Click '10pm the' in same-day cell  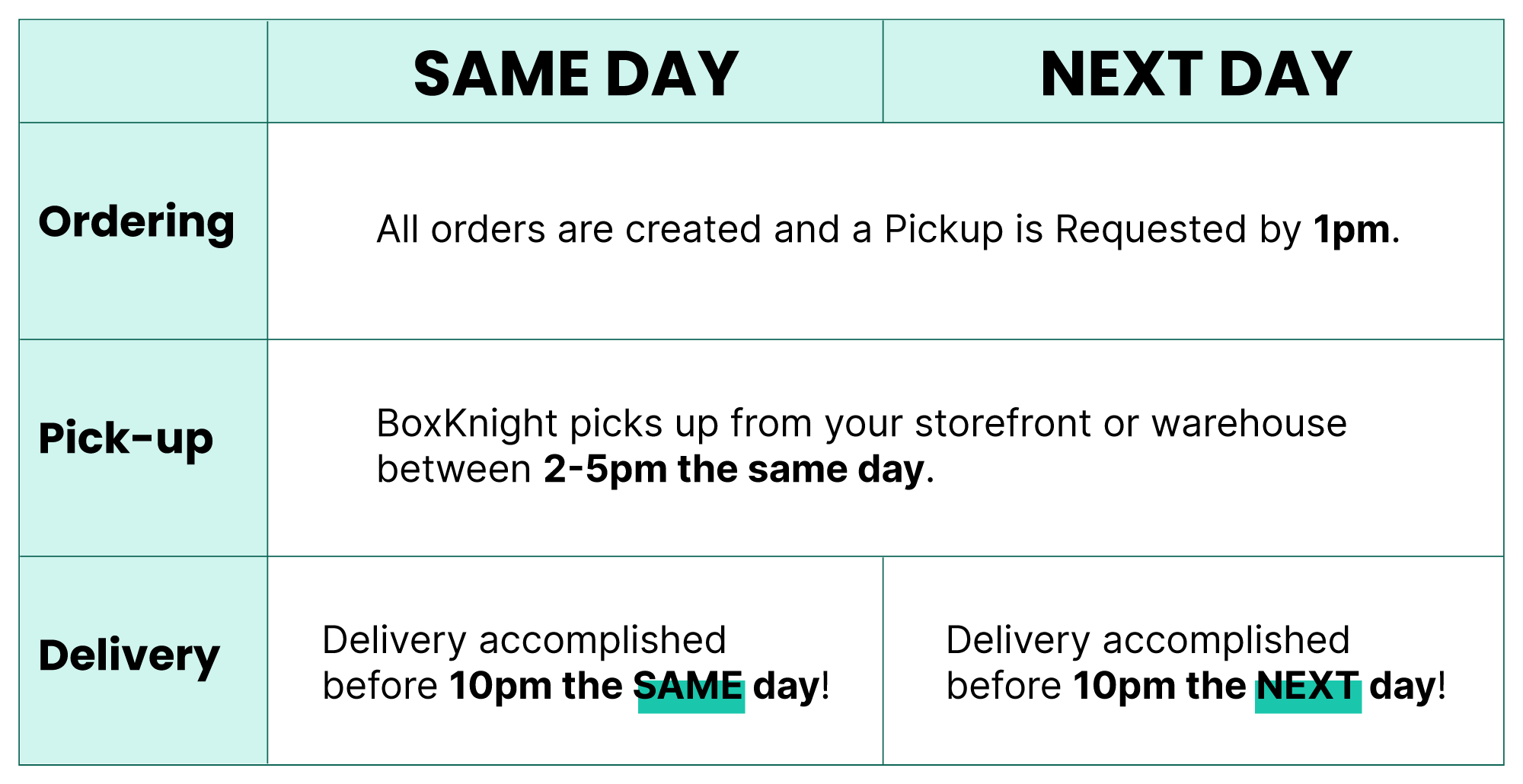point(536,686)
